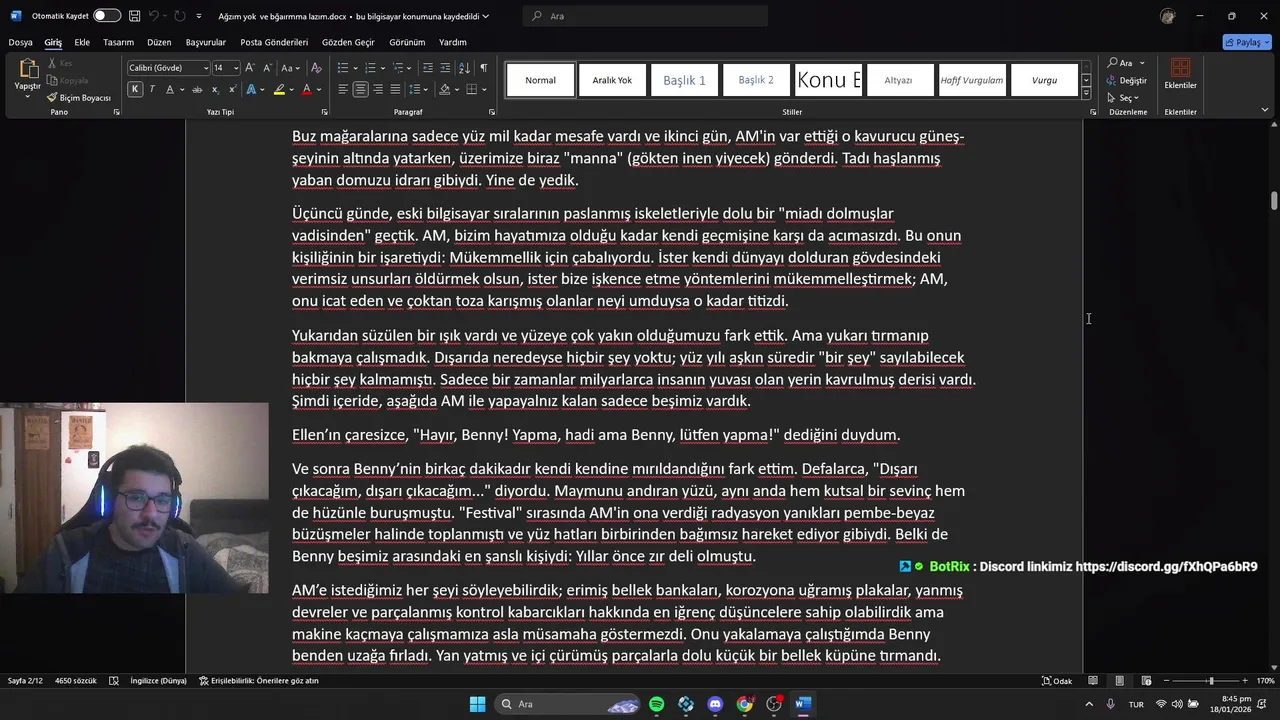This screenshot has width=1280, height=720.
Task: Open line spacing dropdown
Action: click(419, 90)
